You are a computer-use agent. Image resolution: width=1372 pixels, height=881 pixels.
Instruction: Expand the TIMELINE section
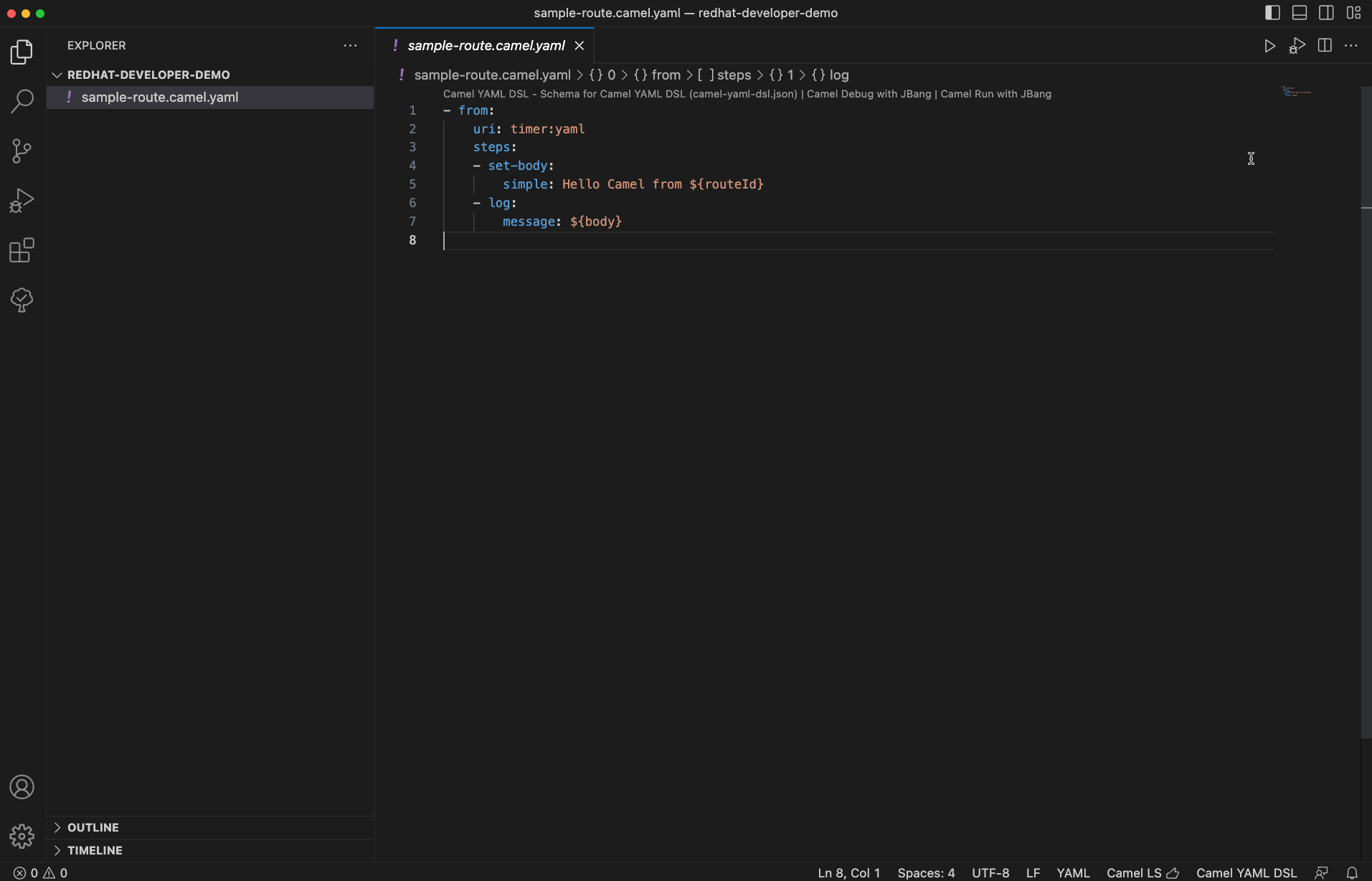pyautogui.click(x=210, y=850)
